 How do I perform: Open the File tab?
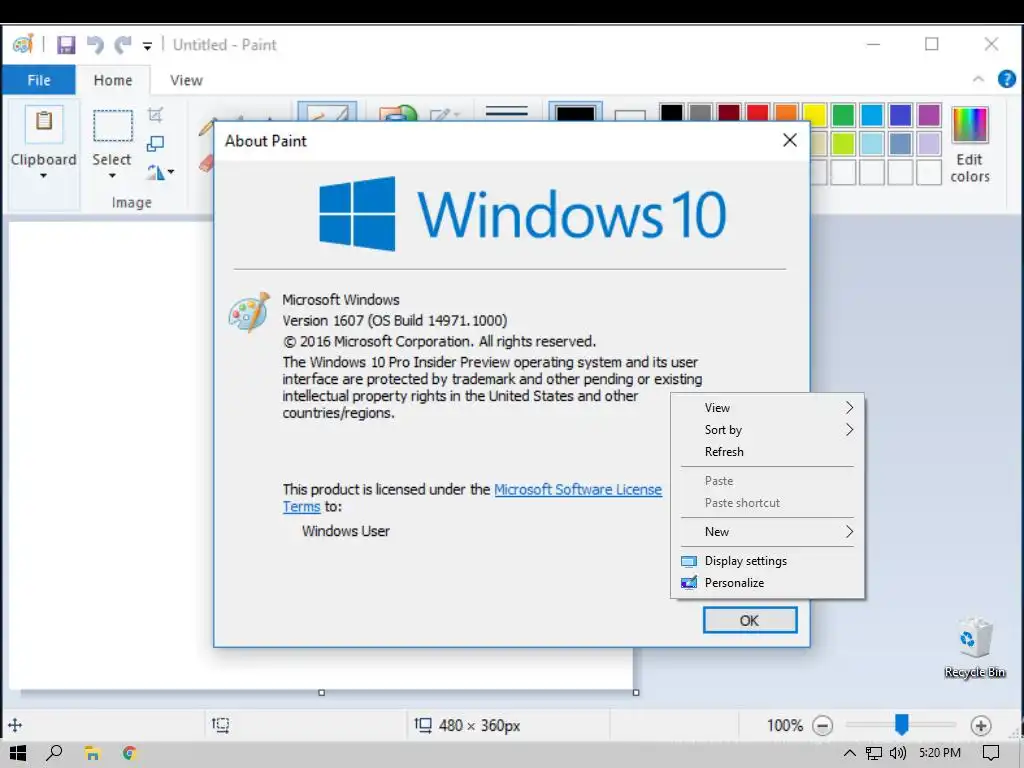(x=39, y=80)
